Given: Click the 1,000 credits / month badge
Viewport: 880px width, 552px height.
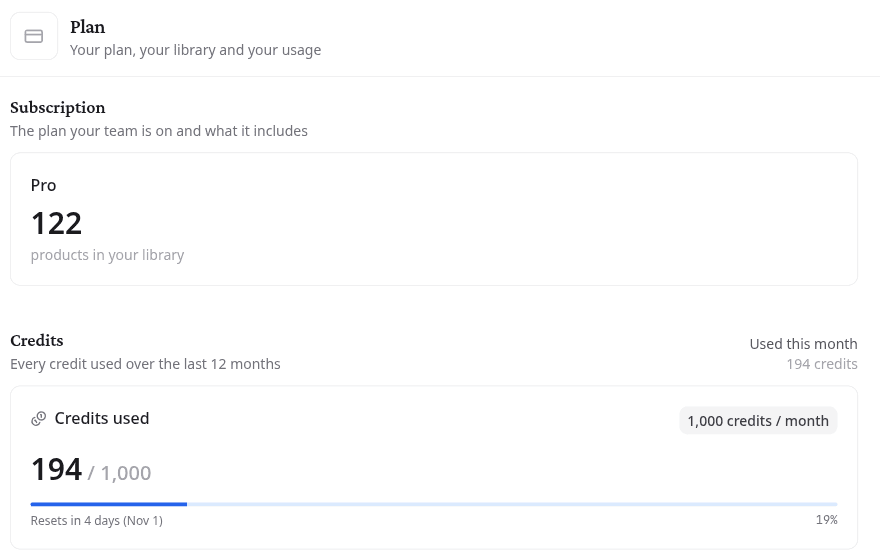Looking at the screenshot, I should pos(758,421).
